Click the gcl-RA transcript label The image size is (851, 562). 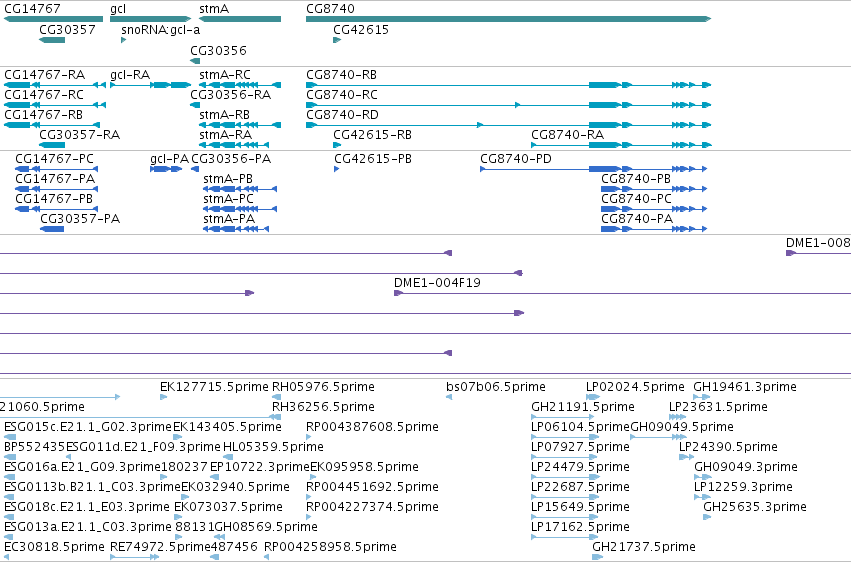coord(130,74)
